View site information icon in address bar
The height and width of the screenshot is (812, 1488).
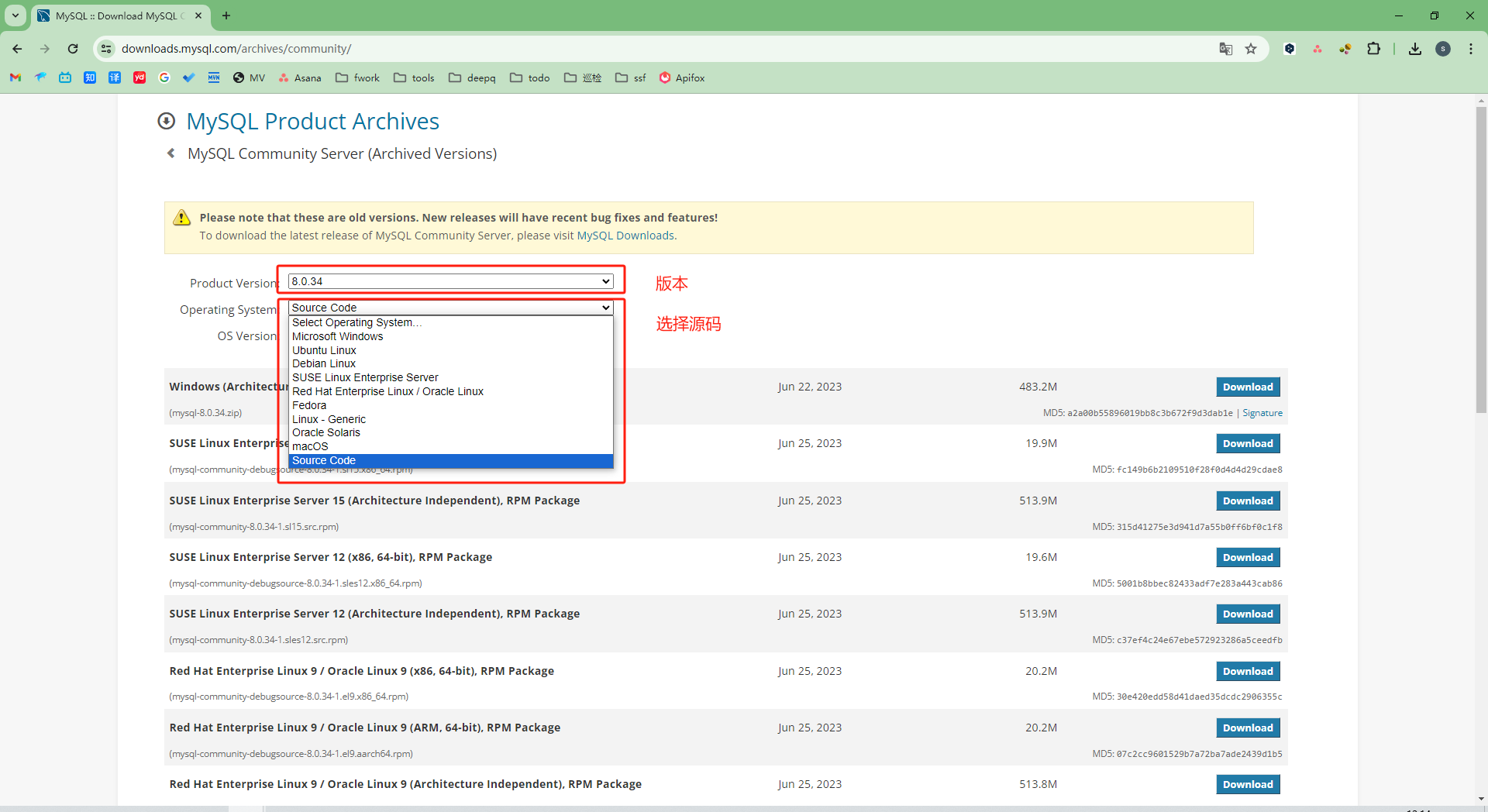pyautogui.click(x=106, y=49)
